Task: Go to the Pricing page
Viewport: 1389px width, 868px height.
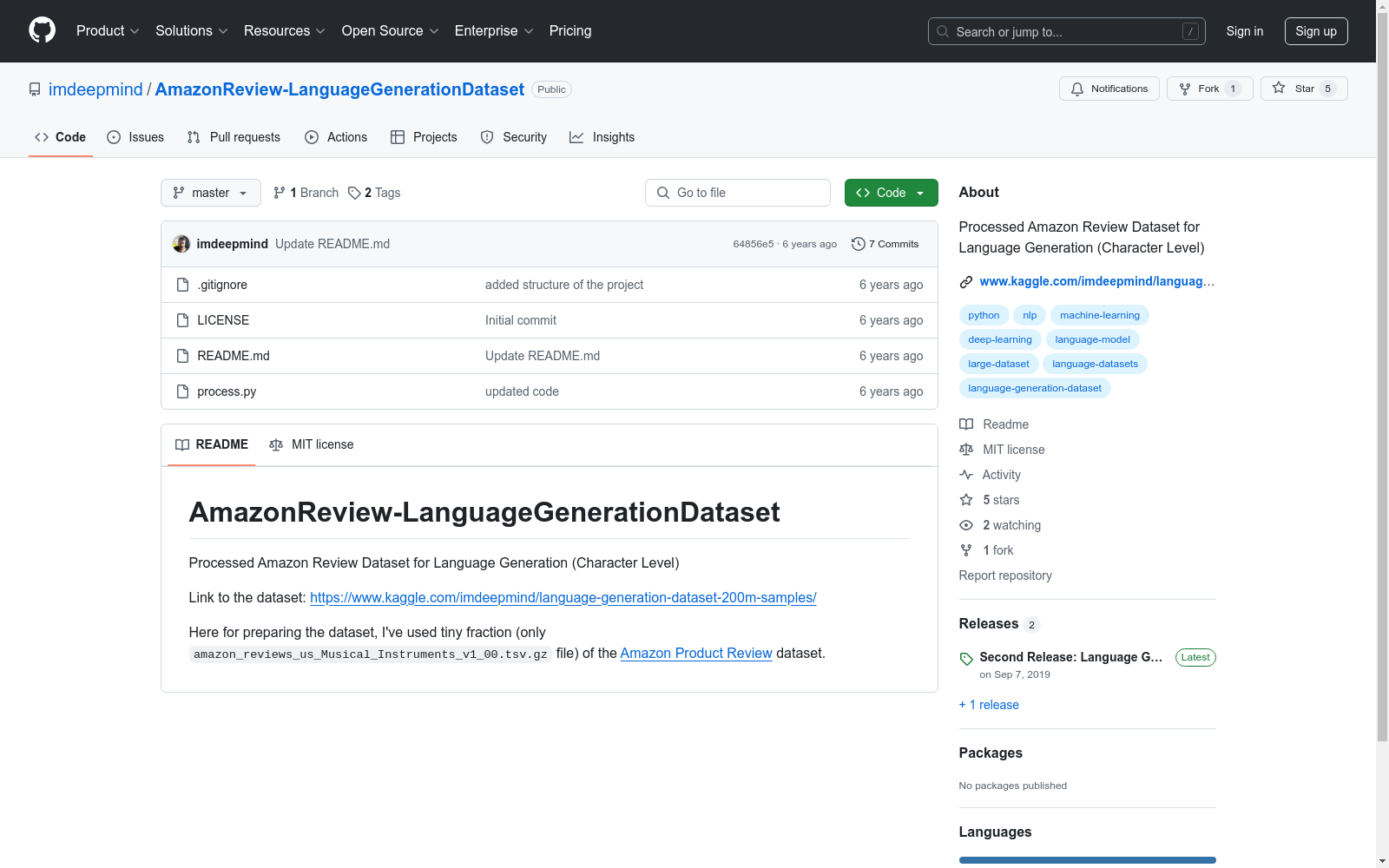Action: pyautogui.click(x=570, y=31)
